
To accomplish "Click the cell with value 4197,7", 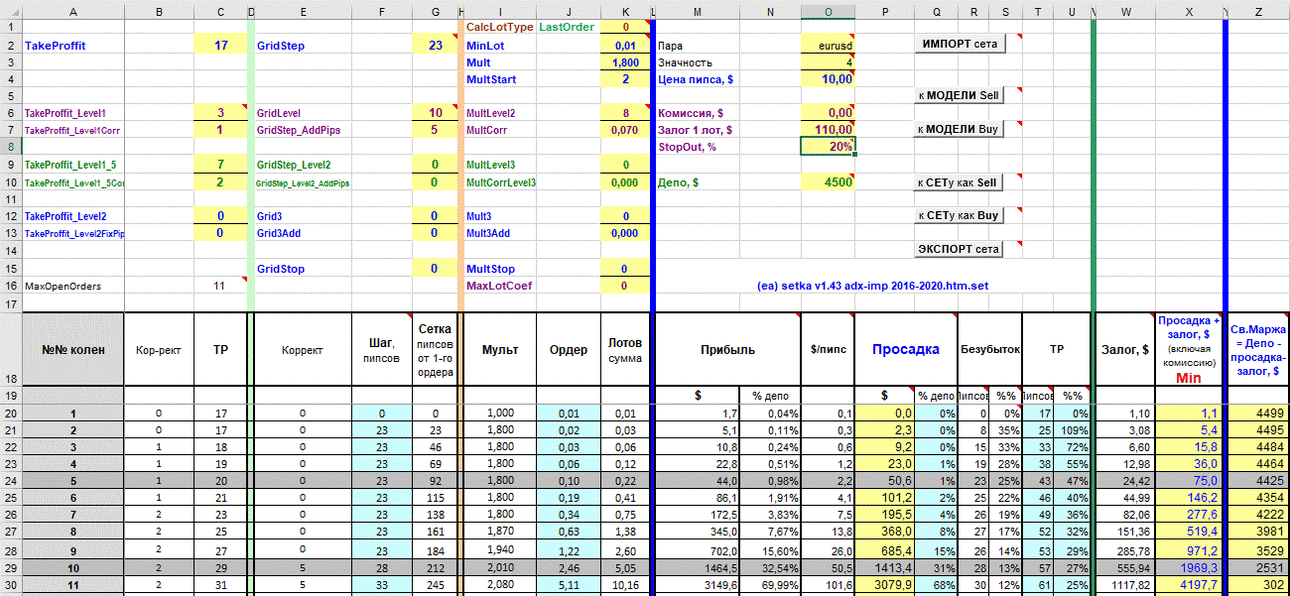I will tap(1189, 585).
